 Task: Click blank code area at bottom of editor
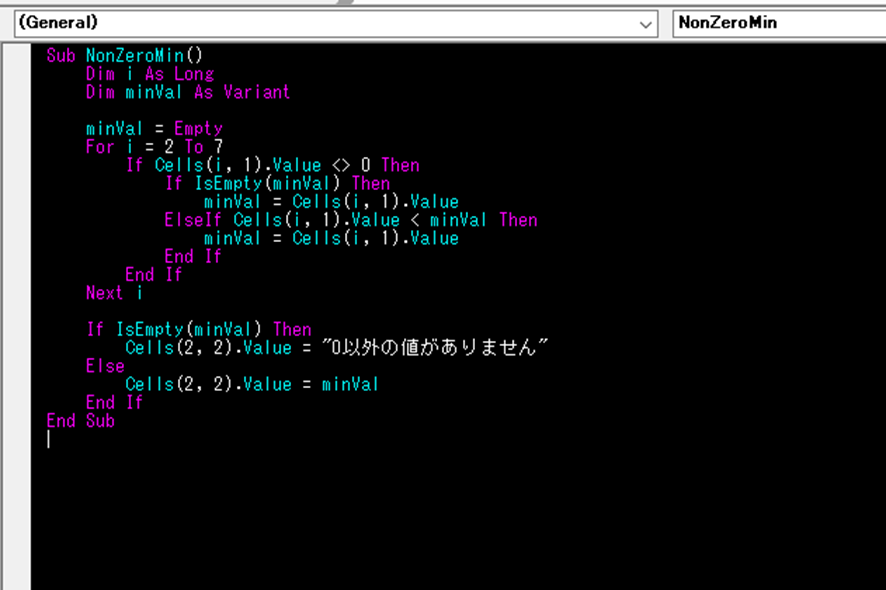tap(450, 530)
